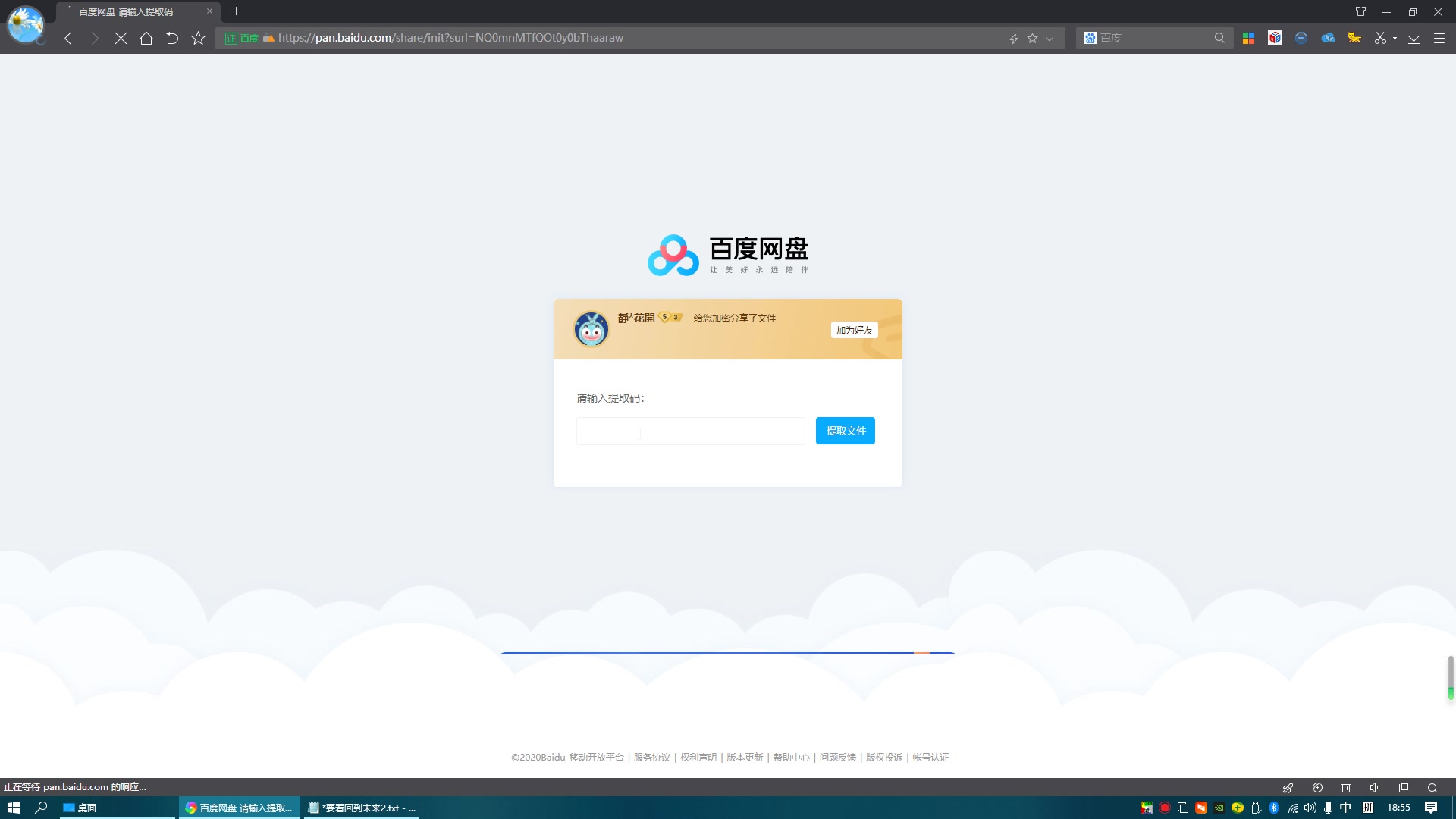Switch to 要看回到未来2.txt Notepad window in taskbar
This screenshot has height=819, width=1456.
(x=362, y=808)
